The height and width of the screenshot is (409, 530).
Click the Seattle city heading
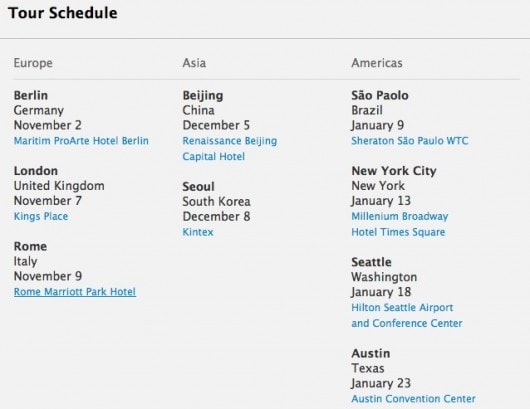371,262
